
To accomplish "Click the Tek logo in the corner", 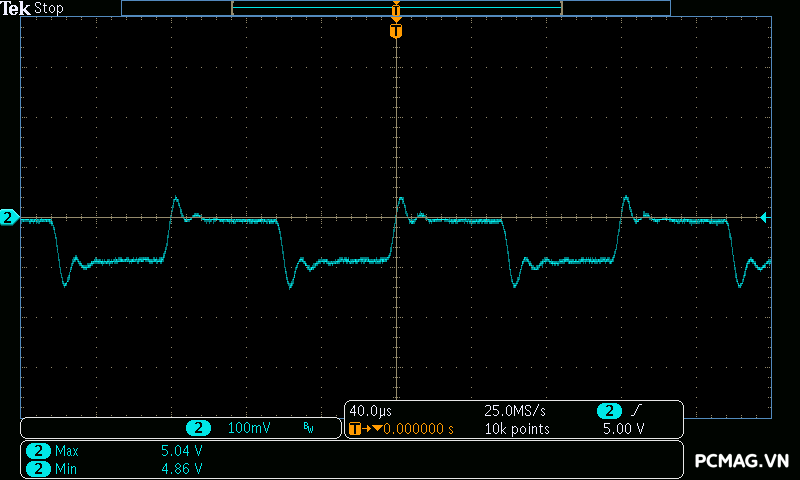I will coord(16,8).
